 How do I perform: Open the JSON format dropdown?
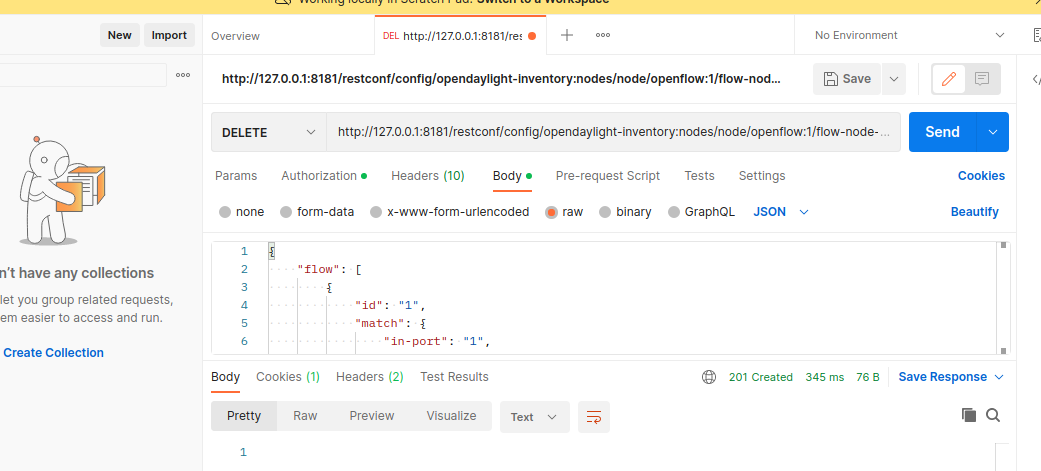click(781, 212)
